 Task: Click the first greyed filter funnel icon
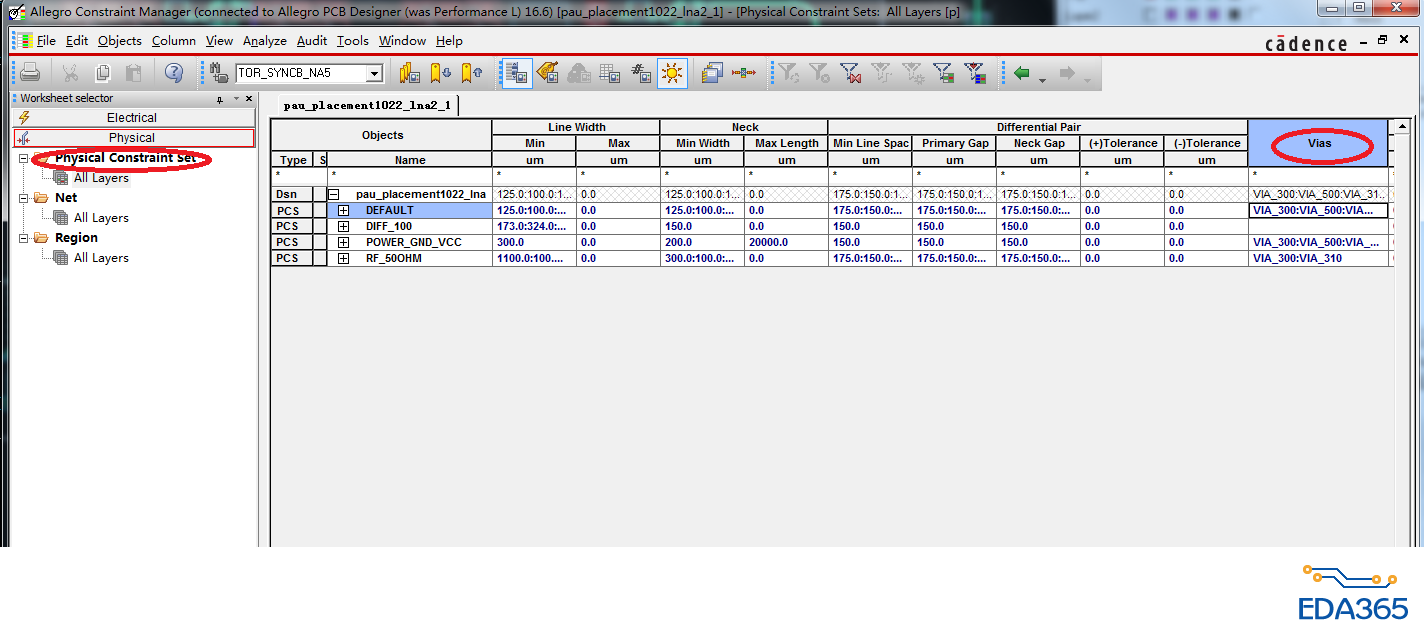pyautogui.click(x=789, y=73)
